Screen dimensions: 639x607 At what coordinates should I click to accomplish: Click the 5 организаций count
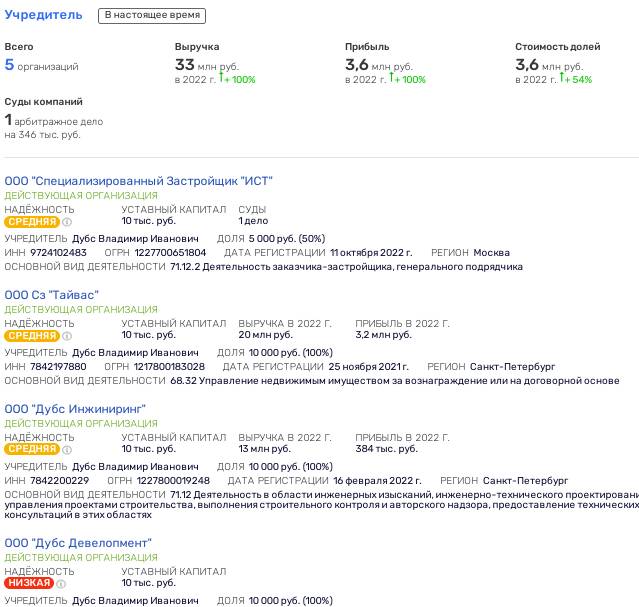(41, 65)
